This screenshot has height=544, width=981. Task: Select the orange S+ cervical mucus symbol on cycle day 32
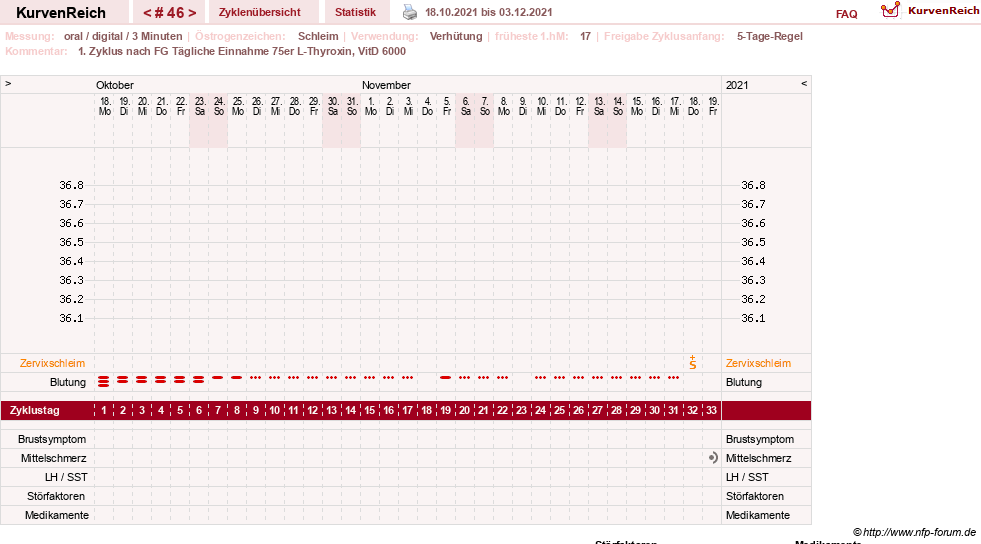tap(693, 362)
